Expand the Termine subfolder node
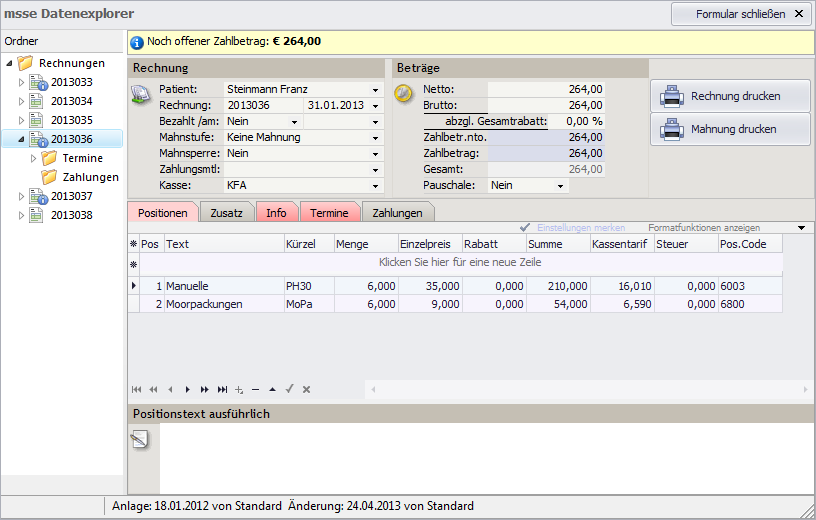Viewport: 816px width, 520px height. [x=34, y=158]
